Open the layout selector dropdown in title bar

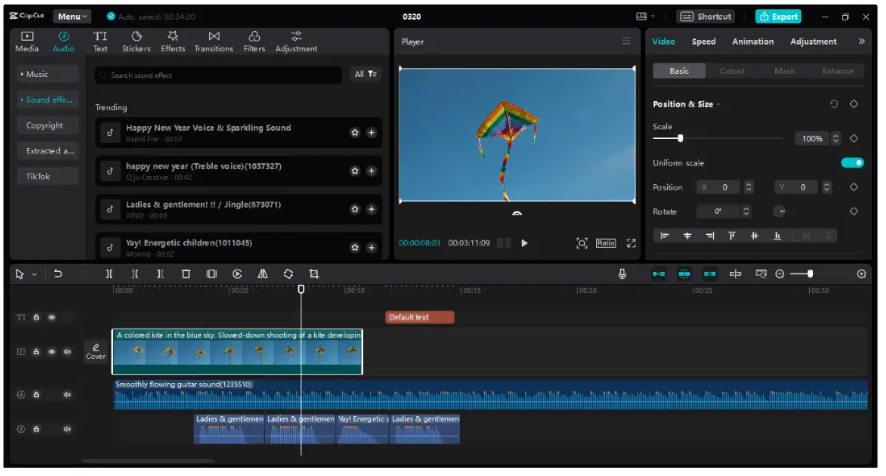pos(645,16)
